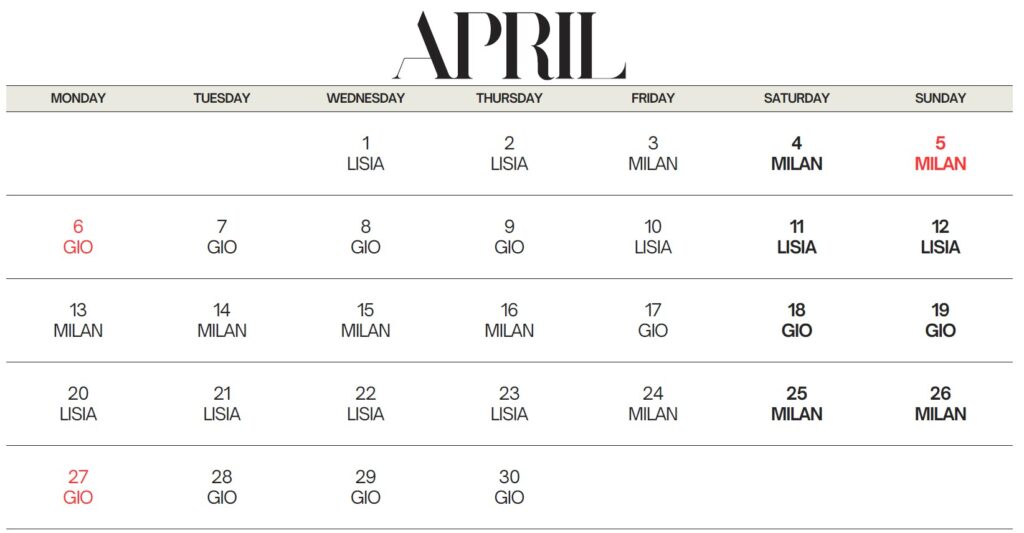Open April 1 LISIA cell

pos(365,153)
